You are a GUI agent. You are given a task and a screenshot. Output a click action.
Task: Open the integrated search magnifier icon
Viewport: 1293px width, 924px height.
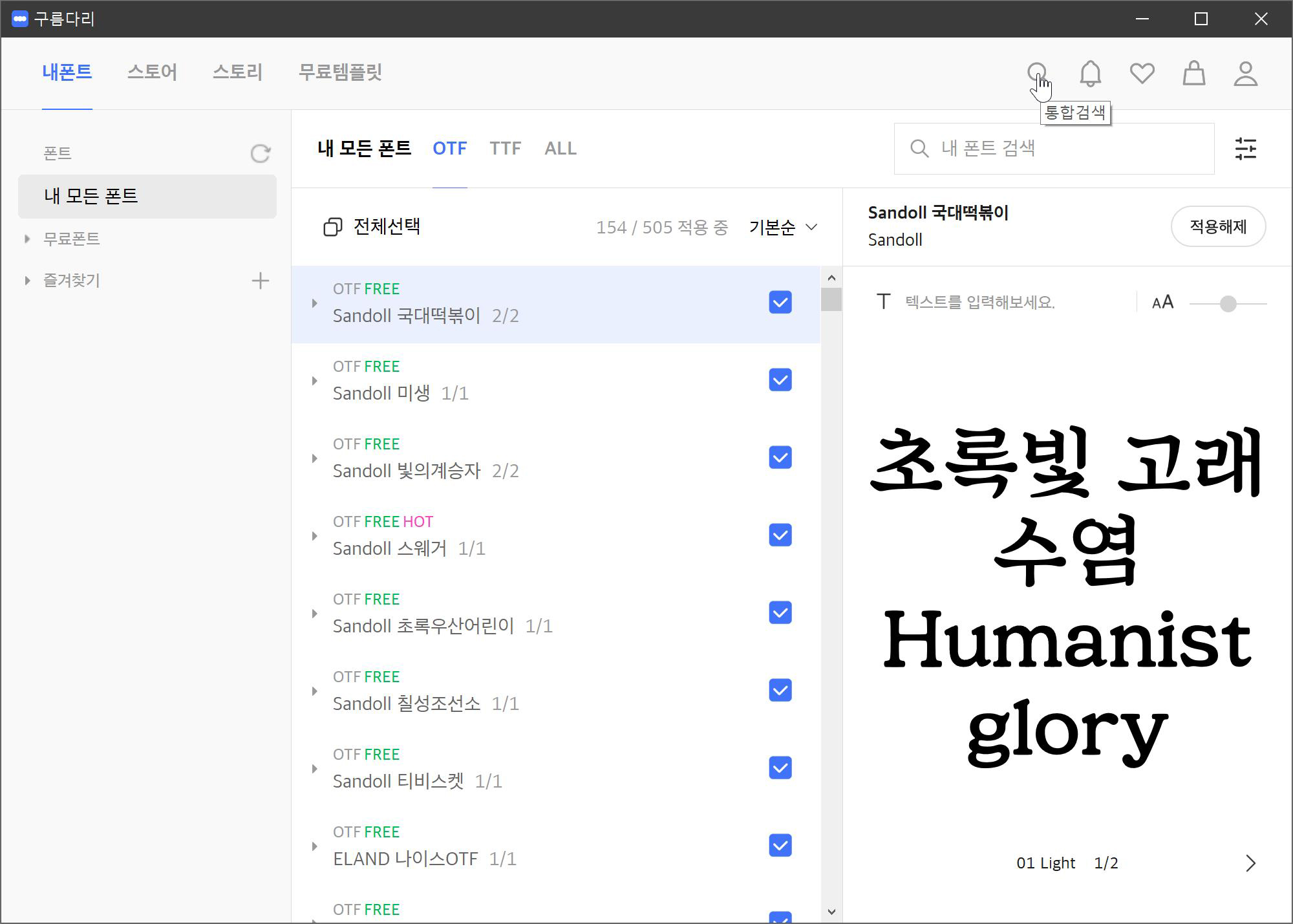1037,72
